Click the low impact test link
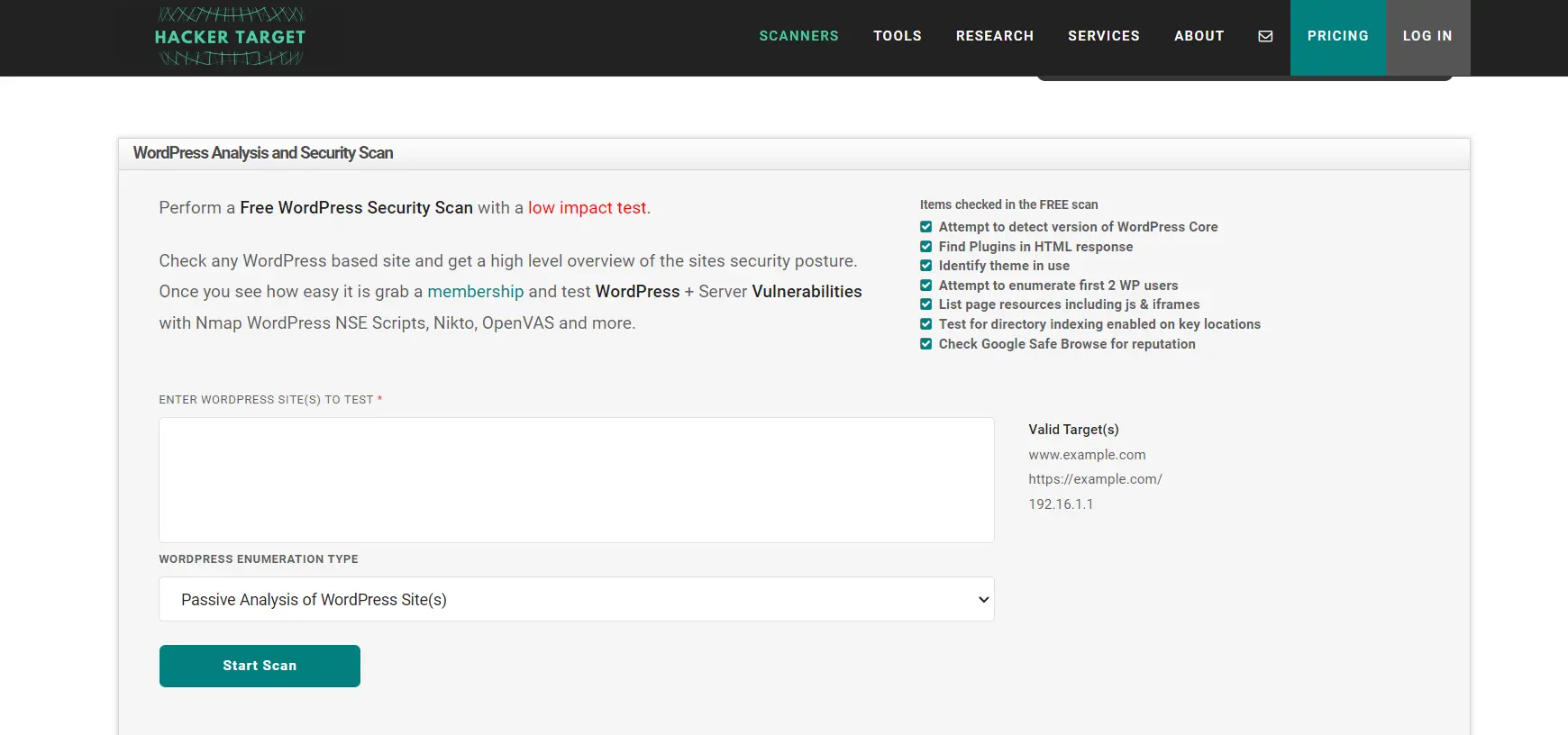The height and width of the screenshot is (735, 1568). 588,208
